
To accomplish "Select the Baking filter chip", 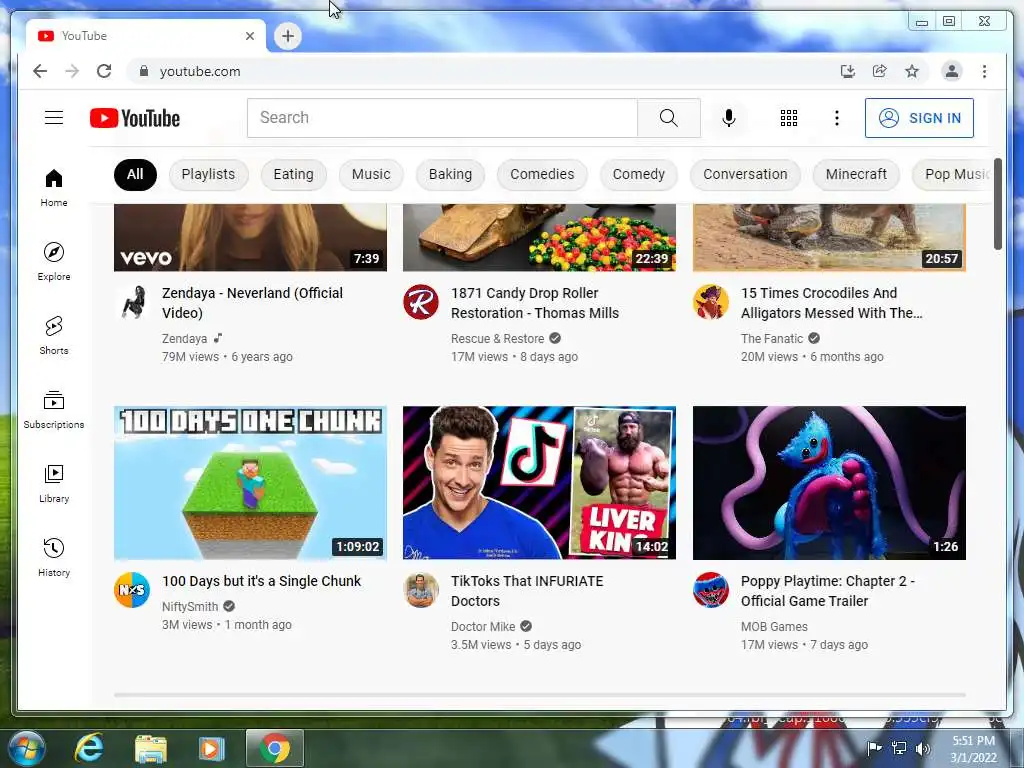I will [450, 174].
